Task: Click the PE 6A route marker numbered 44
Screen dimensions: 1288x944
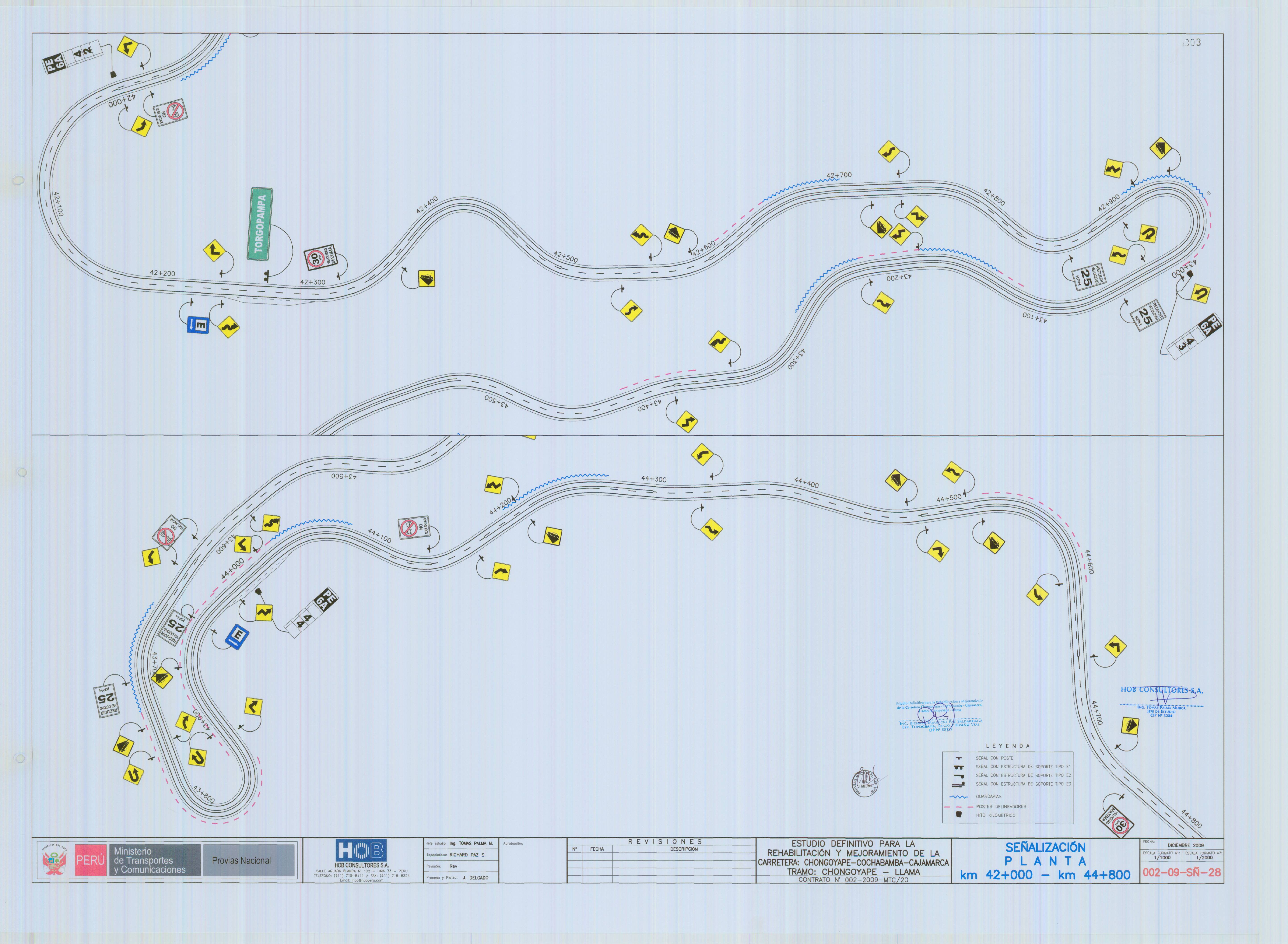Action: tap(312, 613)
